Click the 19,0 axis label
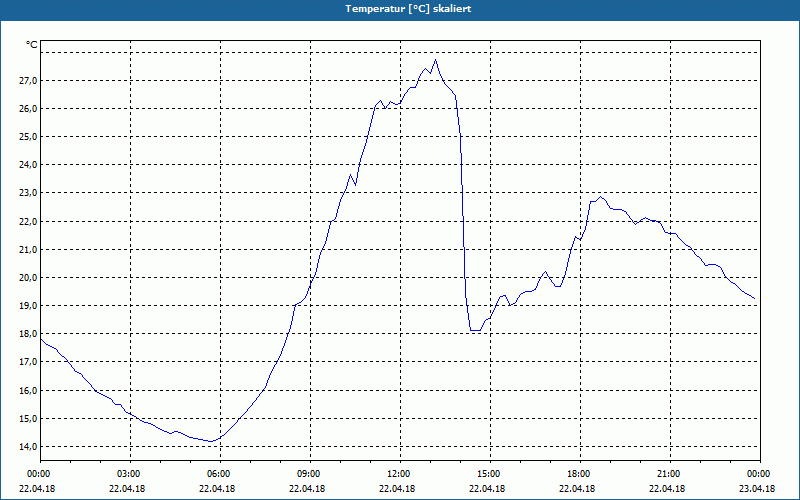 click(x=28, y=306)
